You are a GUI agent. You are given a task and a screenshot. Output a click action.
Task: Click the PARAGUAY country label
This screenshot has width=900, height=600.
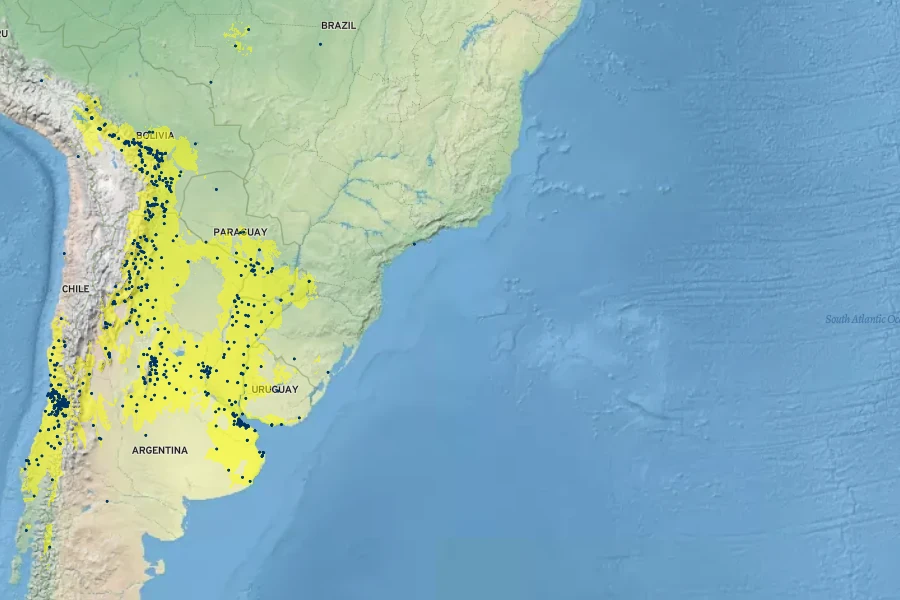[x=240, y=232]
